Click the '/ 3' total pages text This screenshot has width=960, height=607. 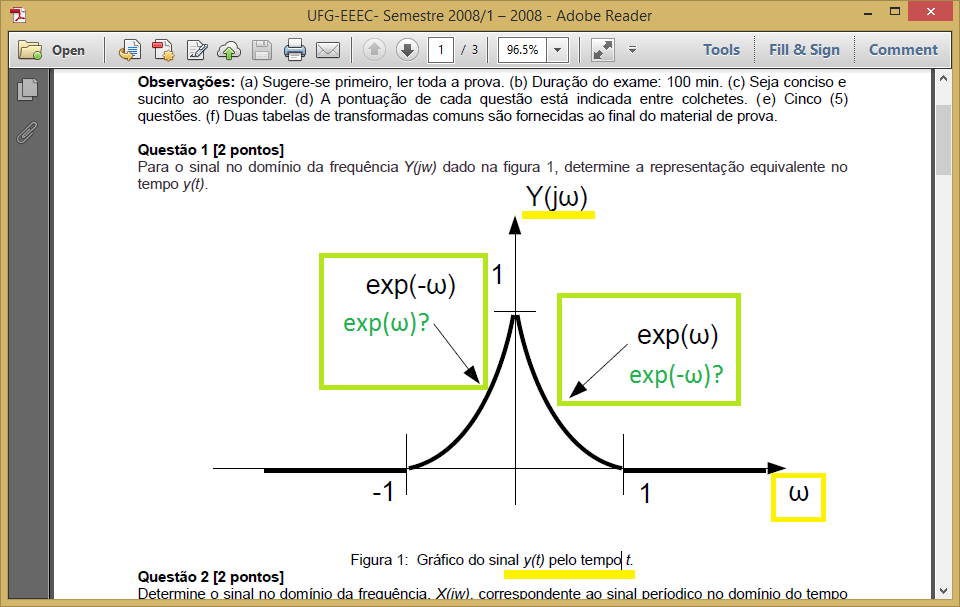[x=470, y=50]
